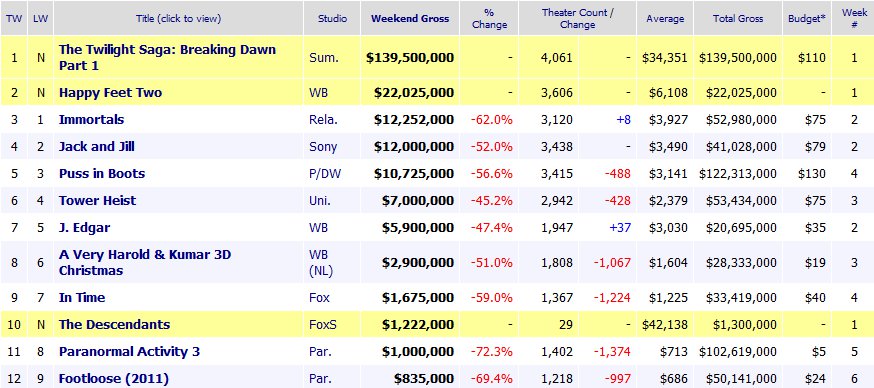Sort by Weekend Gross column header
Viewport: 874px width, 388px height.
pos(410,18)
